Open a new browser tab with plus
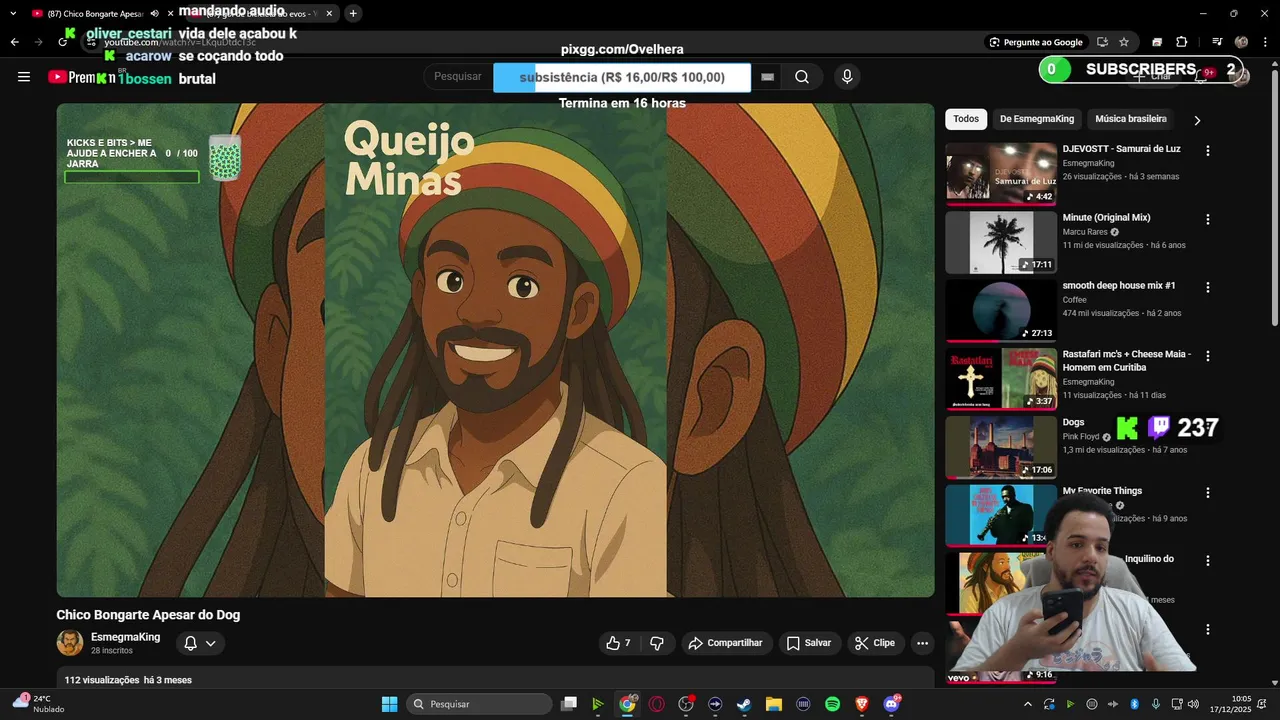The image size is (1280, 720). click(353, 13)
